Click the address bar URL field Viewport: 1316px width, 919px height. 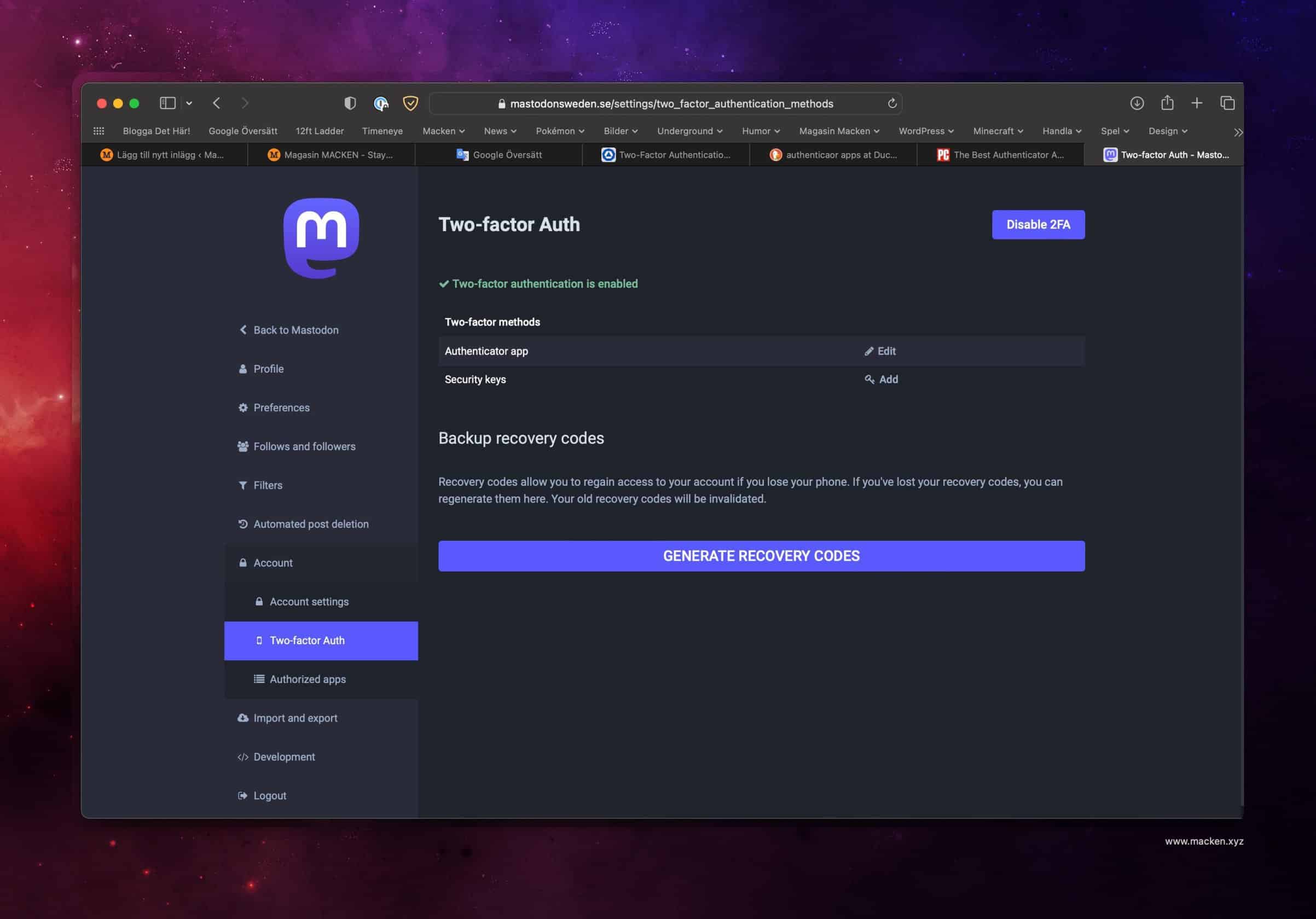coord(665,104)
